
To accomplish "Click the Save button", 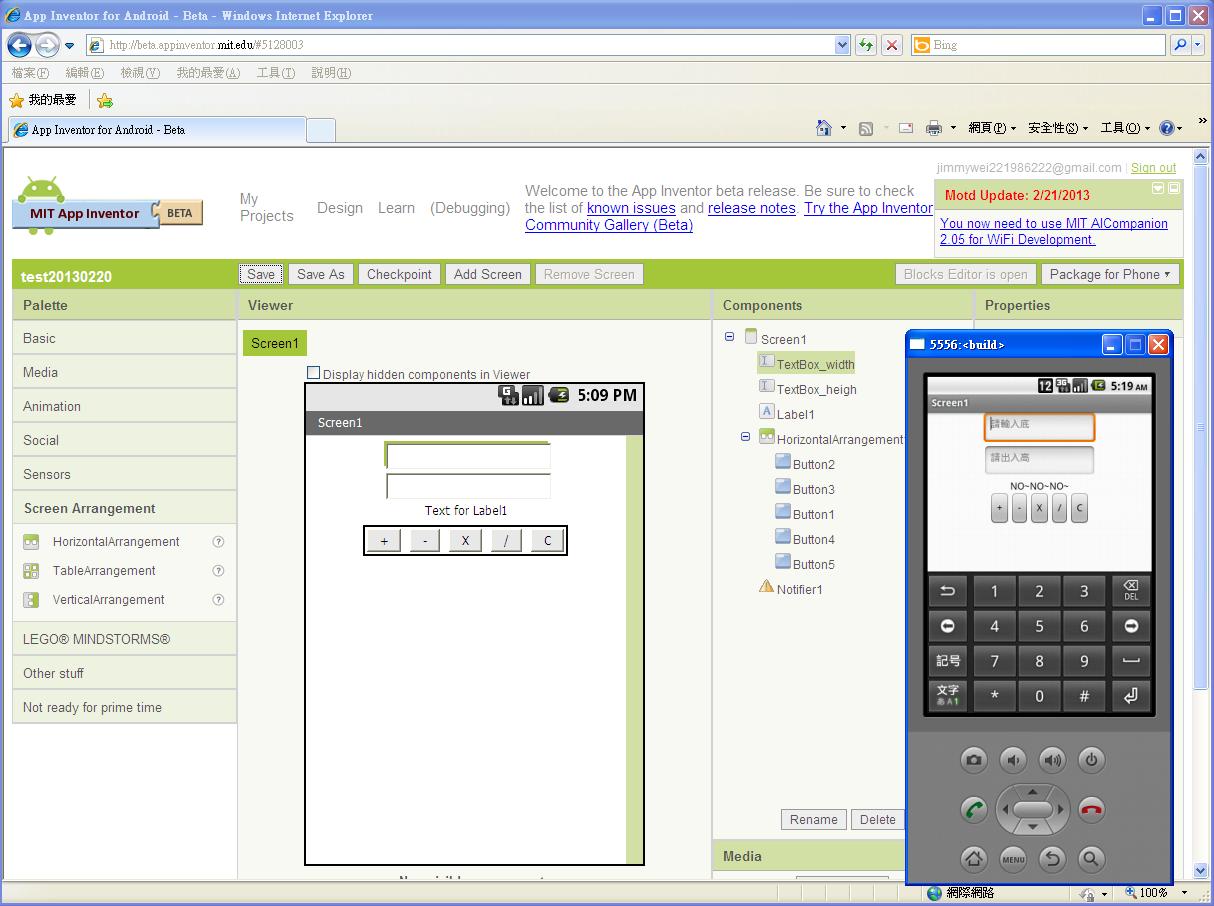I will tap(261, 274).
